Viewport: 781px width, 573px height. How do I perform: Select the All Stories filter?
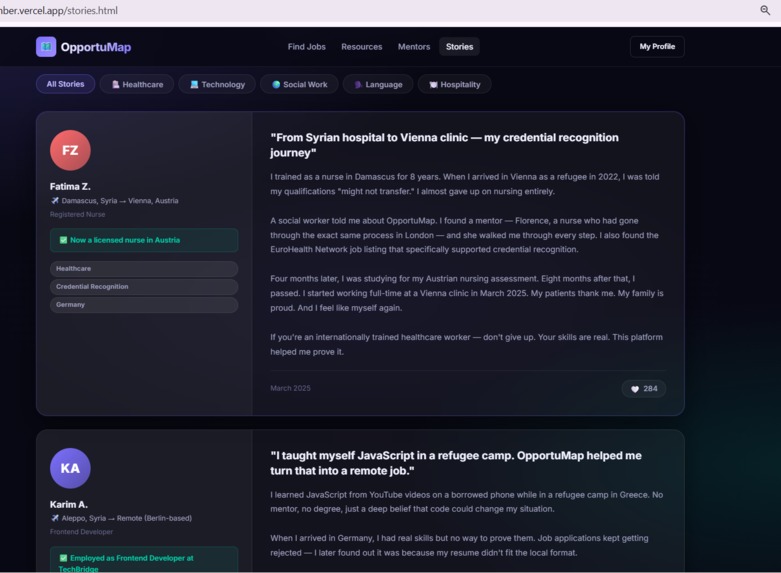[65, 84]
